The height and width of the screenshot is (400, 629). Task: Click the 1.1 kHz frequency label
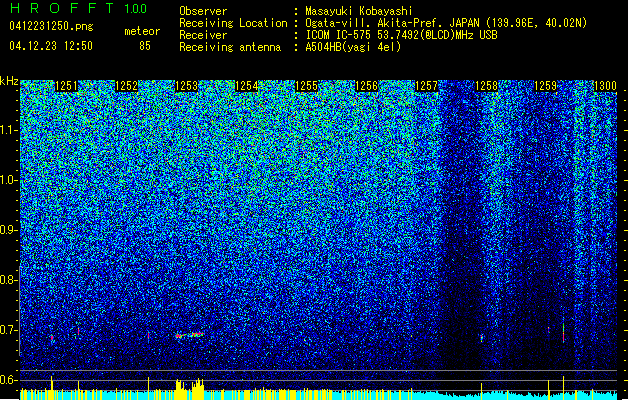point(9,130)
